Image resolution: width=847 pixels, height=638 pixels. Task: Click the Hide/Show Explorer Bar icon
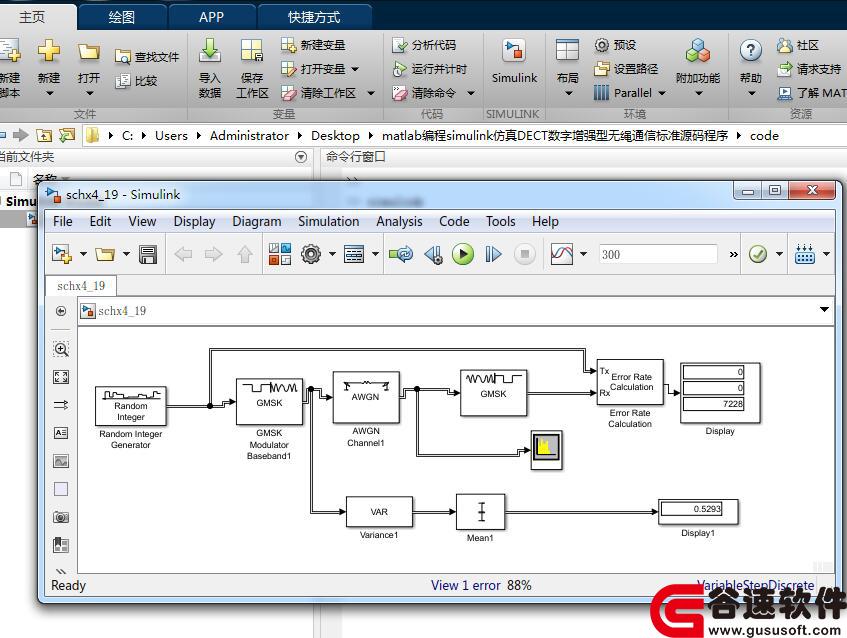pos(61,311)
